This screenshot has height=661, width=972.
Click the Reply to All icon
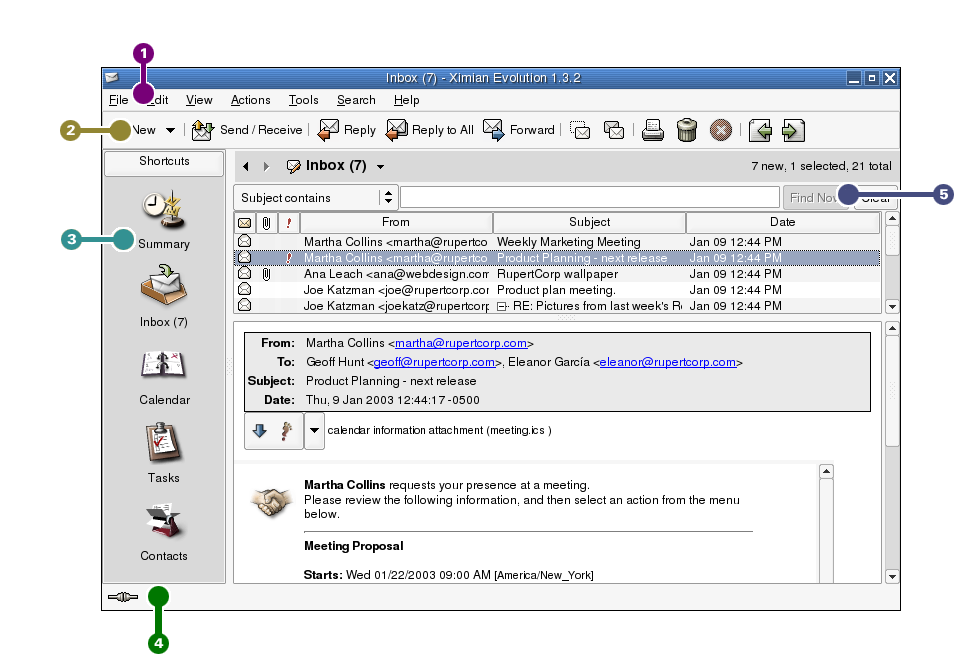(397, 130)
